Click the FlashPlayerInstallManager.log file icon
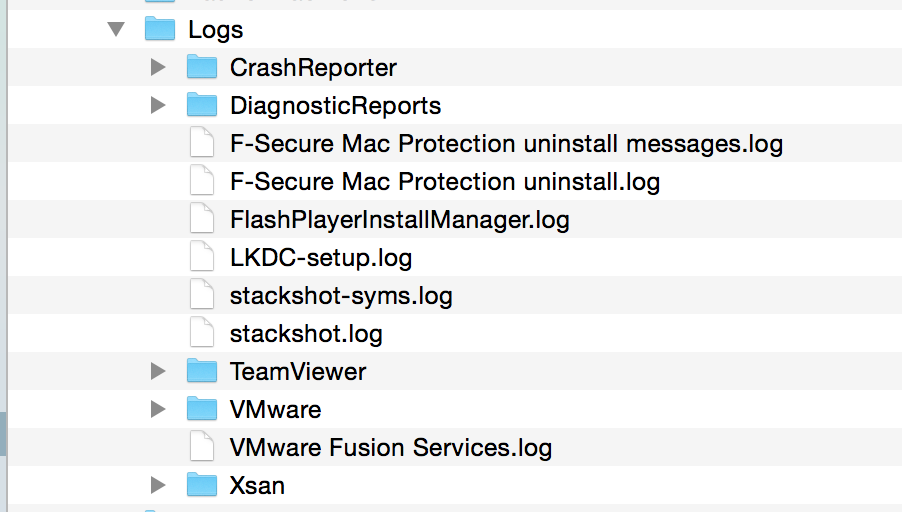902x512 pixels. click(202, 219)
